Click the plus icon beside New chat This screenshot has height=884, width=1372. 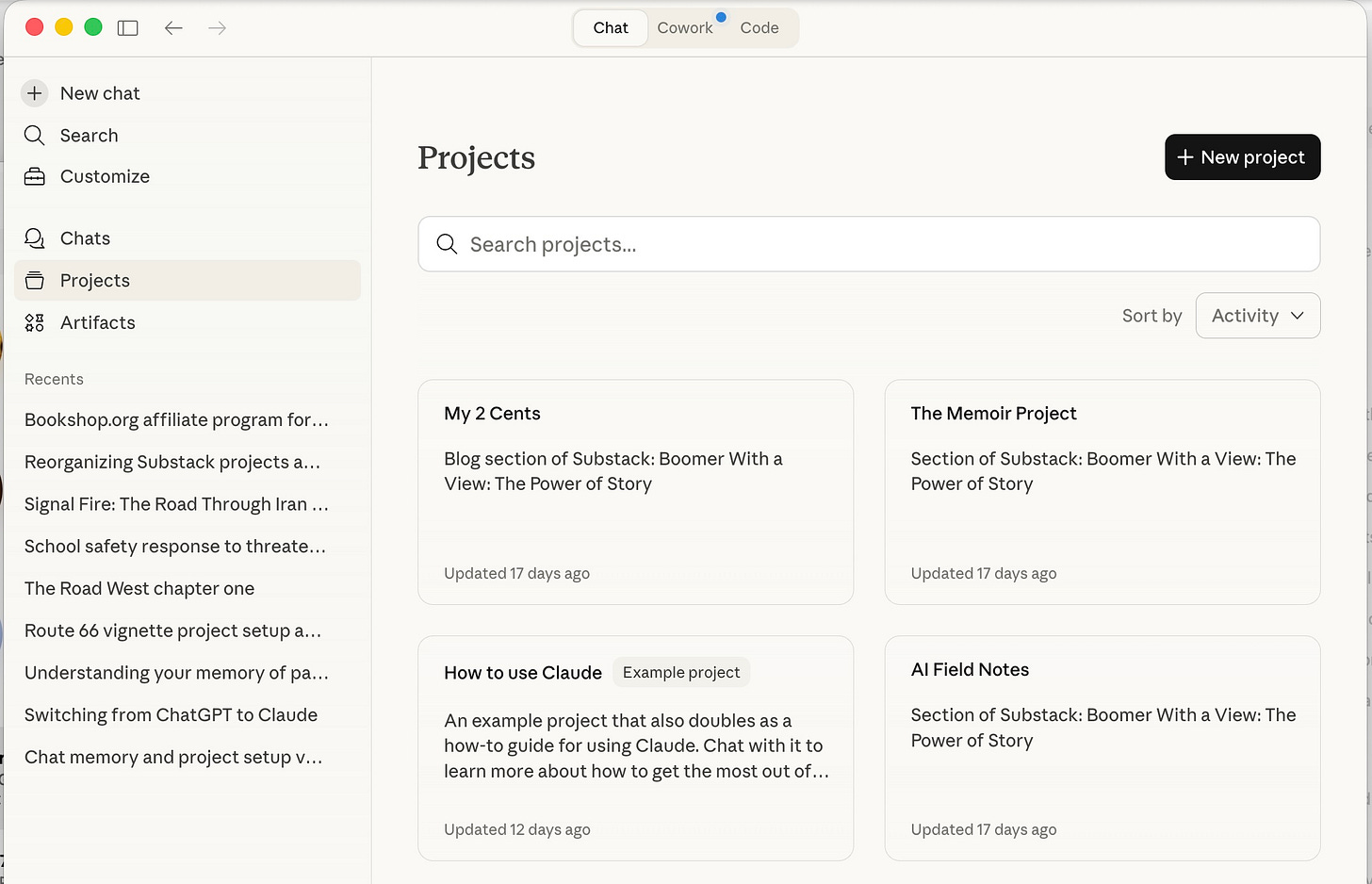35,93
